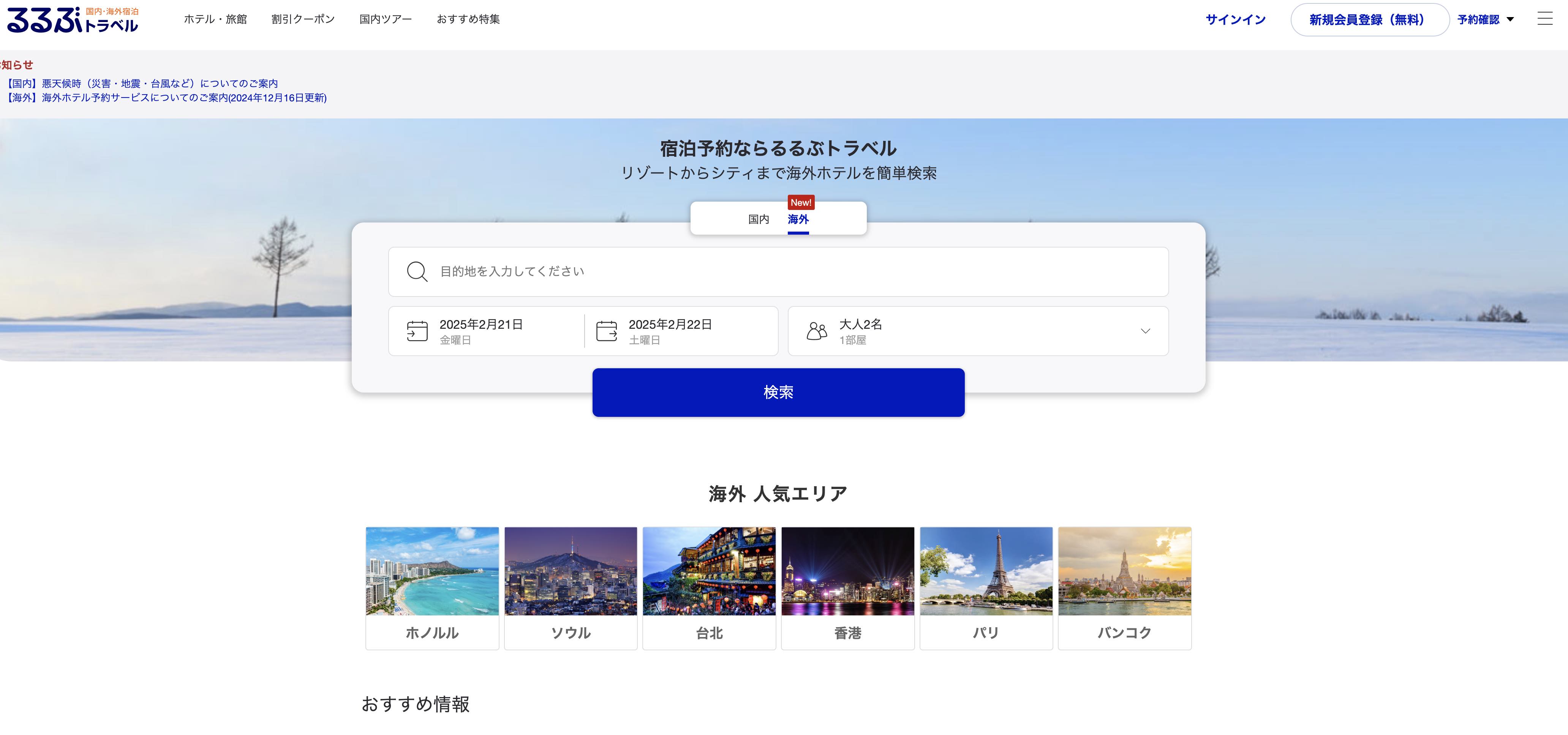This screenshot has width=1568, height=735.
Task: Select the 海外 tab
Action: point(798,220)
